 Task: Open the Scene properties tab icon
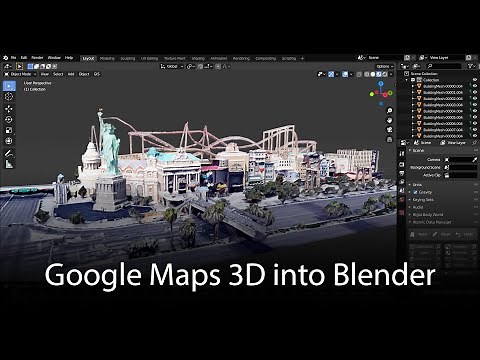click(402, 191)
